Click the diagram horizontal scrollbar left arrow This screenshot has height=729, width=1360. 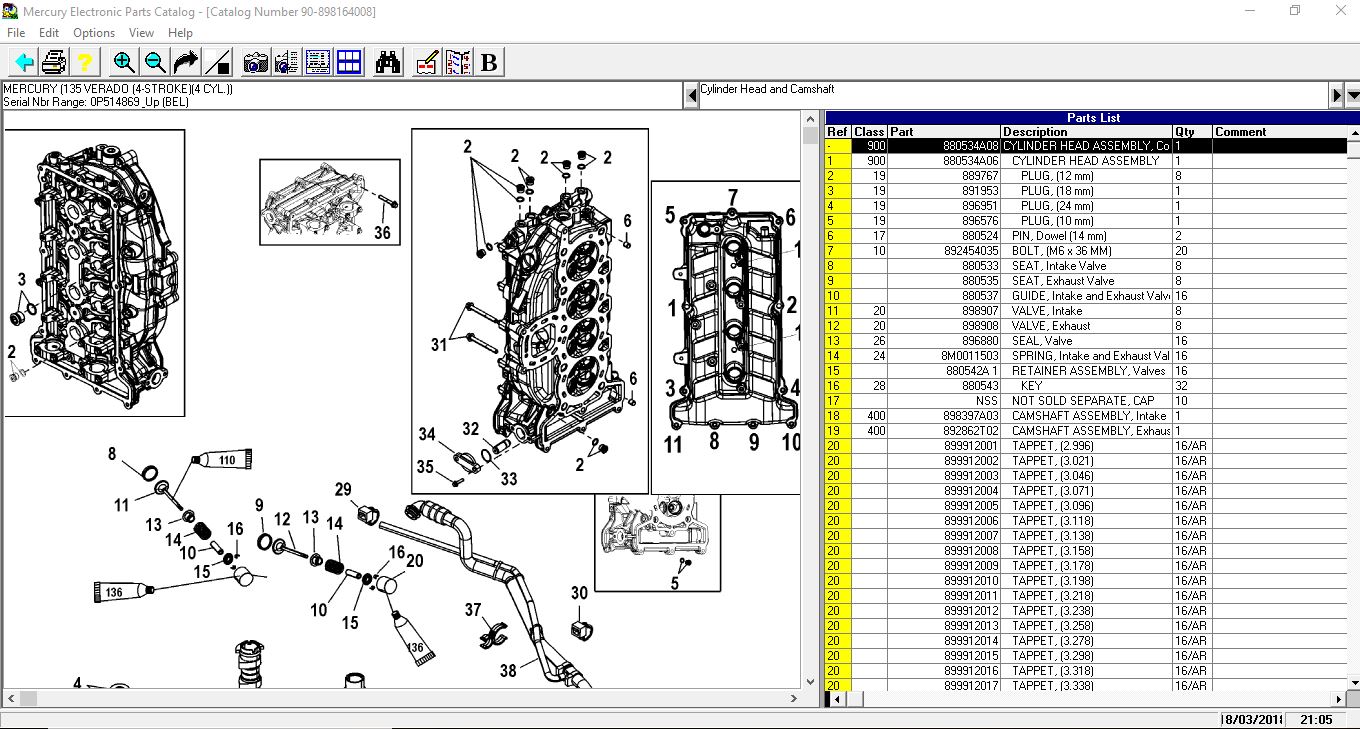[x=10, y=698]
